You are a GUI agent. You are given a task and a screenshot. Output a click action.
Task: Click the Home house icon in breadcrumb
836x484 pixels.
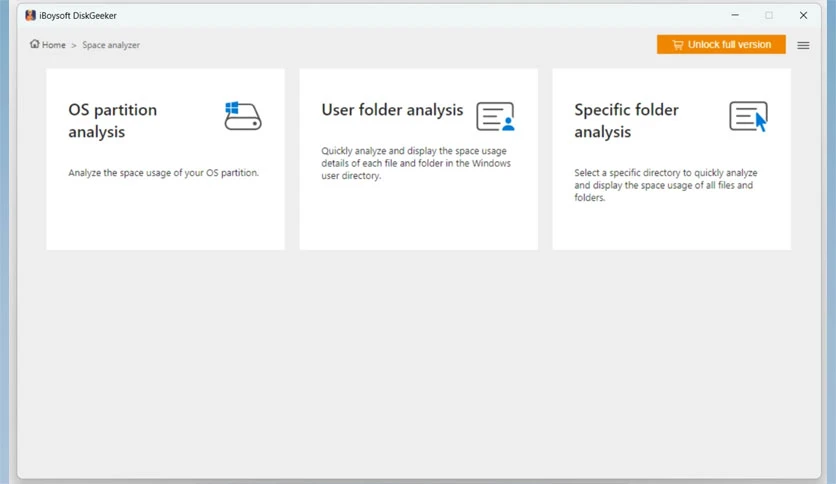[35, 44]
